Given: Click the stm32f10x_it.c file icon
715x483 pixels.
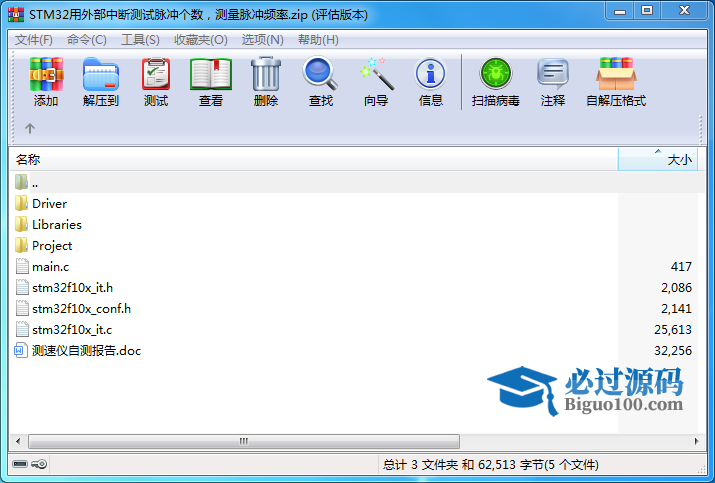Looking at the screenshot, I should coord(22,329).
